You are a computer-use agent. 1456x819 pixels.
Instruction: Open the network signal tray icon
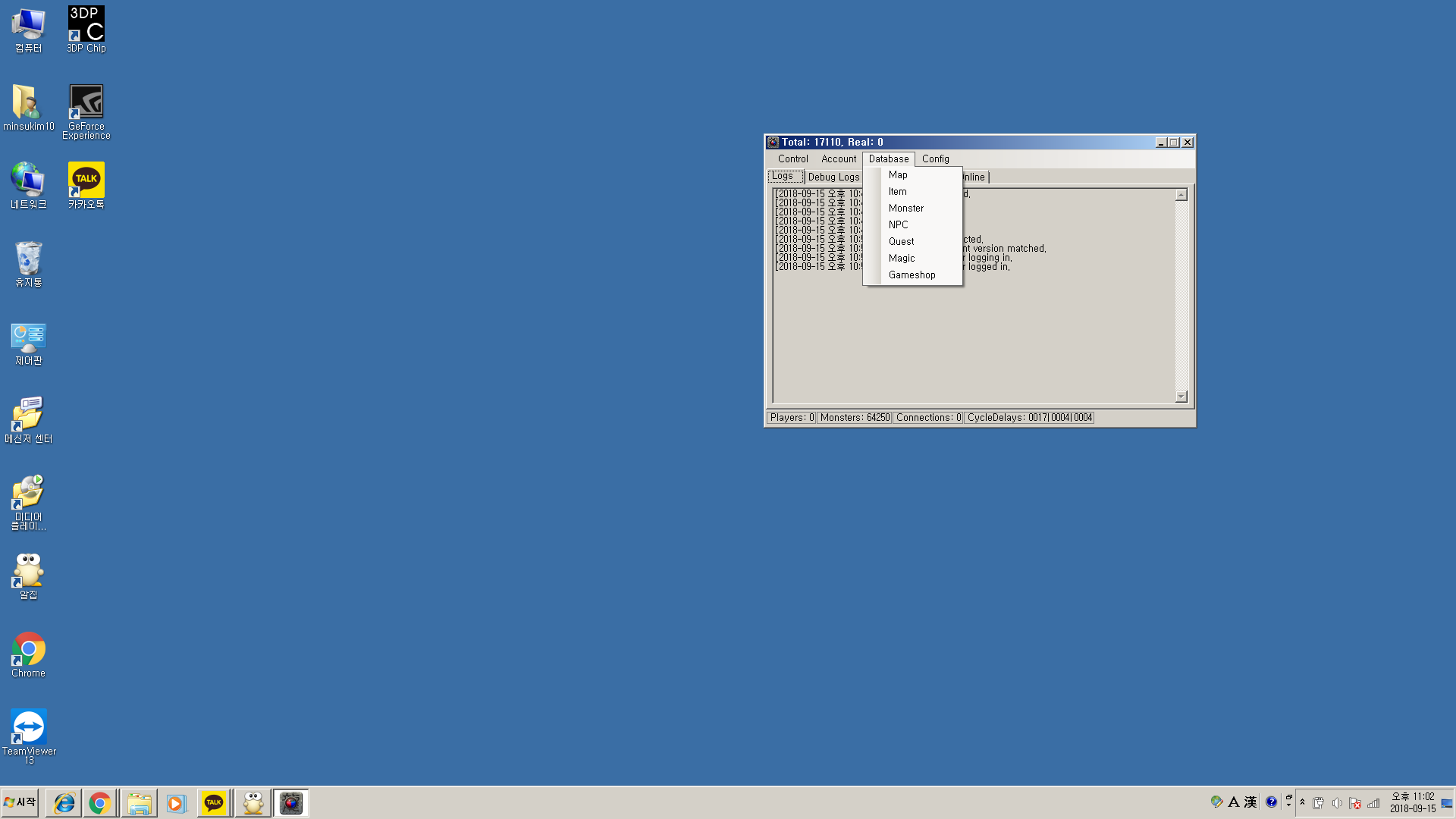pos(1373,803)
